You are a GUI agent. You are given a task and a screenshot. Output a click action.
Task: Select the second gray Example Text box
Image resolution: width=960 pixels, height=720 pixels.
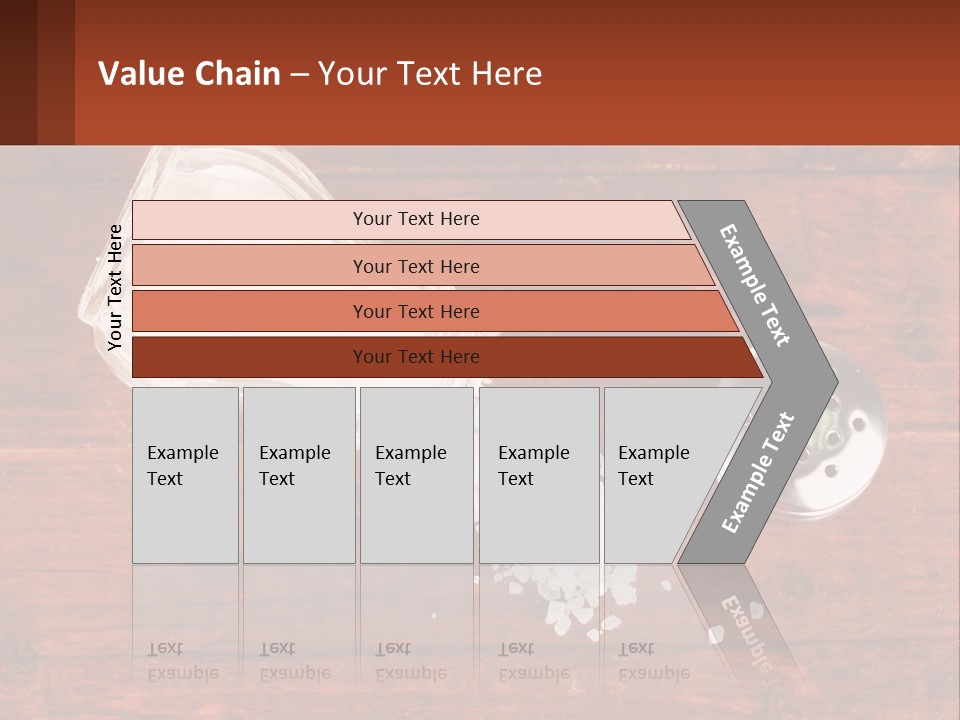pyautogui.click(x=299, y=475)
